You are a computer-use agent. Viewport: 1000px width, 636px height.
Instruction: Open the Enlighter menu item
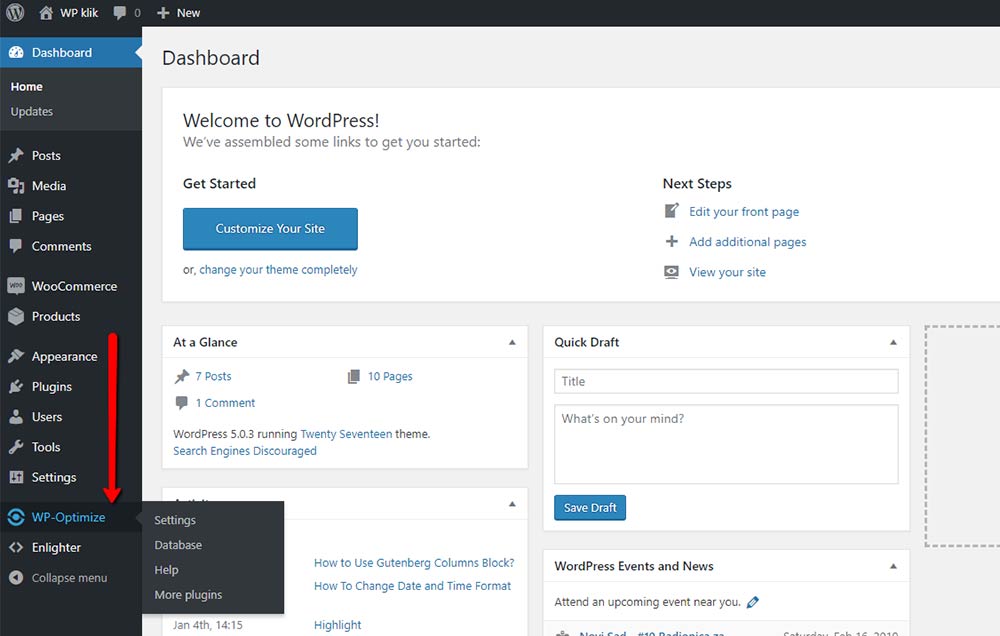tap(71, 547)
